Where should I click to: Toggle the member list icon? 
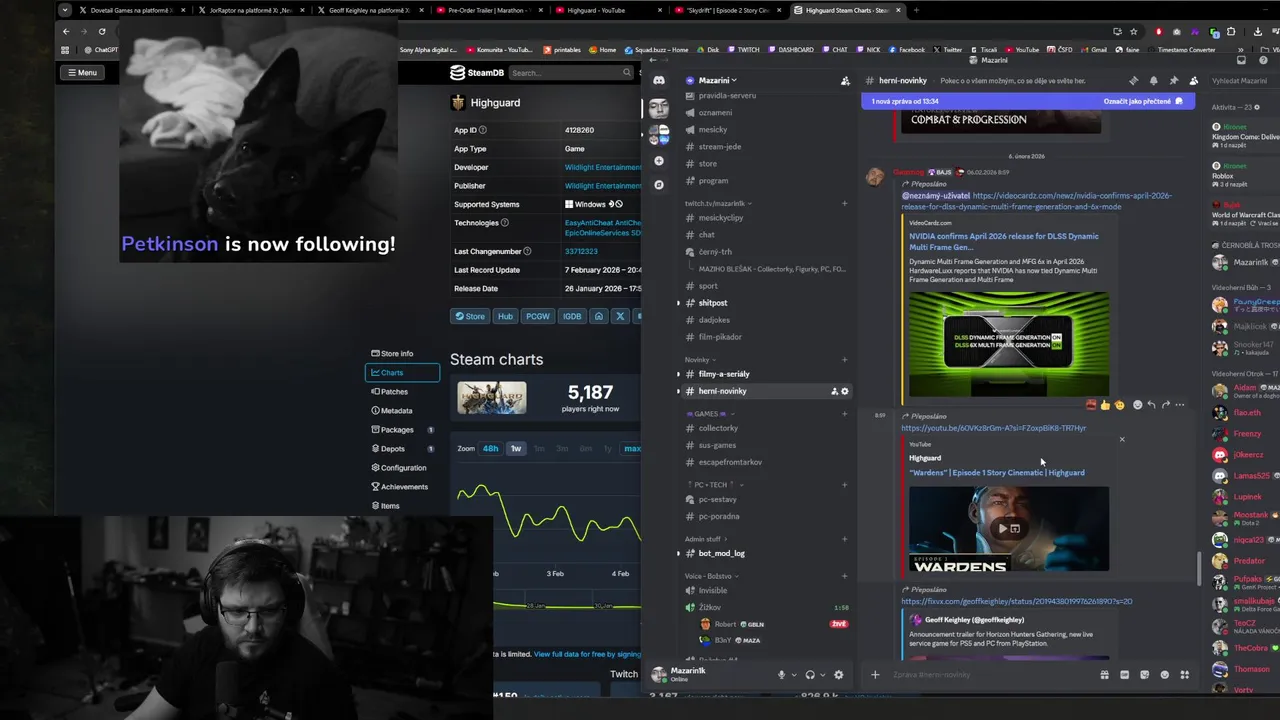click(1193, 81)
